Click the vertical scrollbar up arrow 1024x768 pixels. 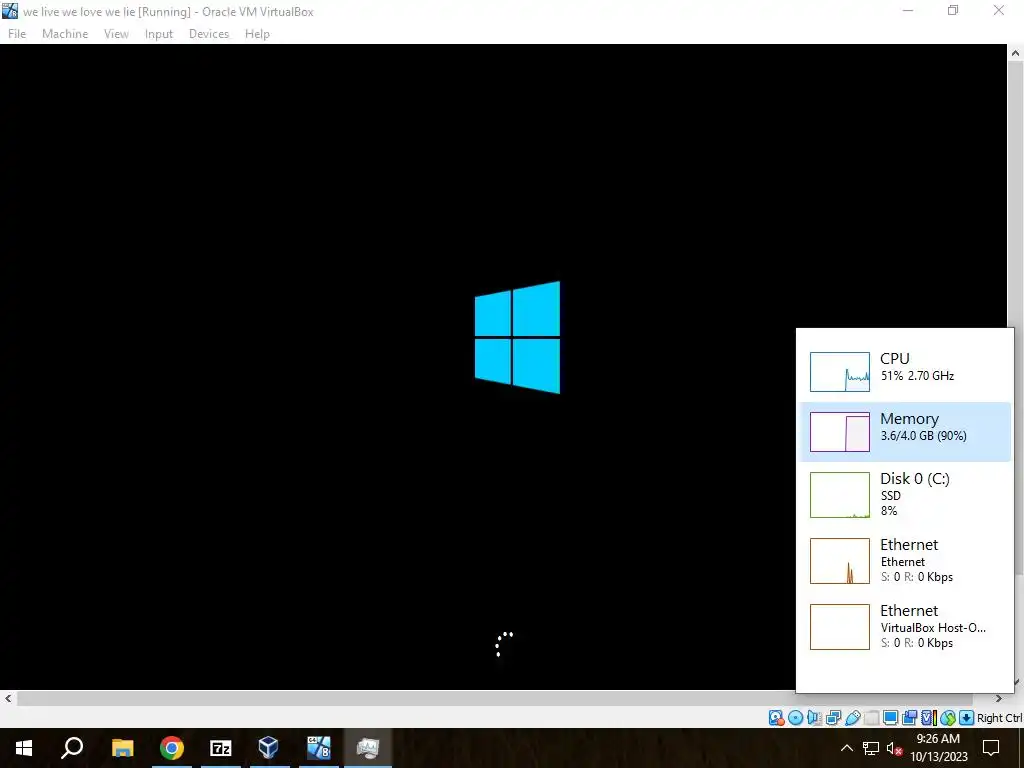point(1016,53)
